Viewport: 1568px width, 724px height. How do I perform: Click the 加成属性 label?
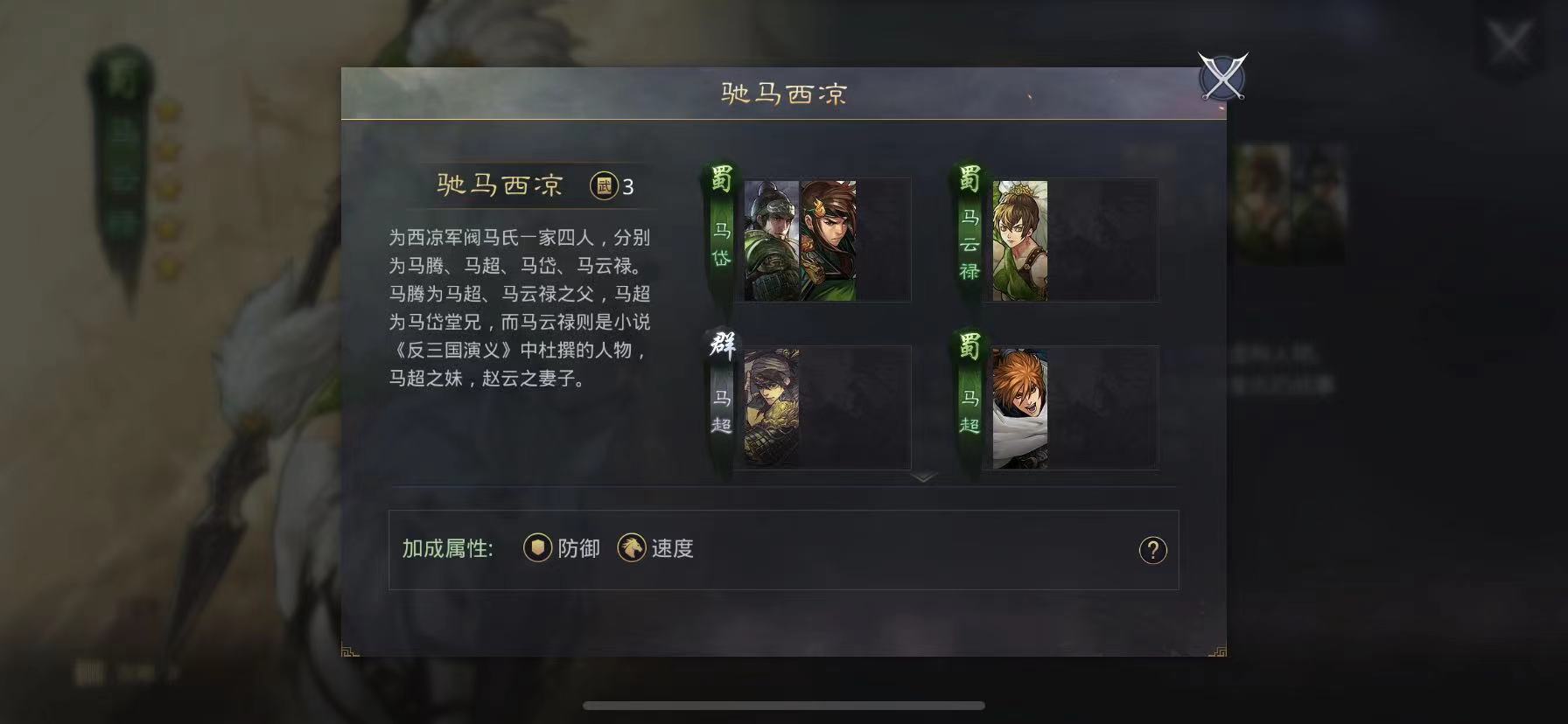coord(447,549)
